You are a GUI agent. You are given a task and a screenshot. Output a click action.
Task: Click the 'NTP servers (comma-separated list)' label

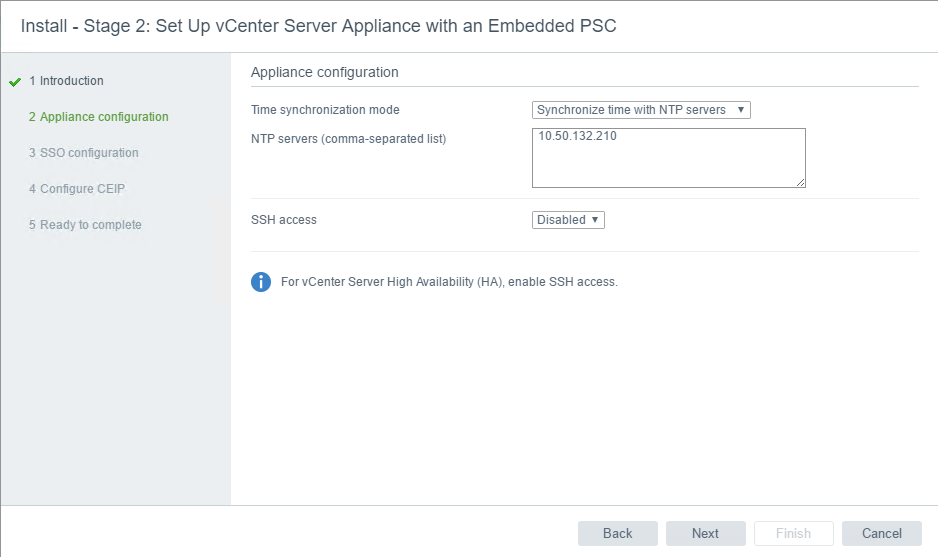(x=348, y=139)
